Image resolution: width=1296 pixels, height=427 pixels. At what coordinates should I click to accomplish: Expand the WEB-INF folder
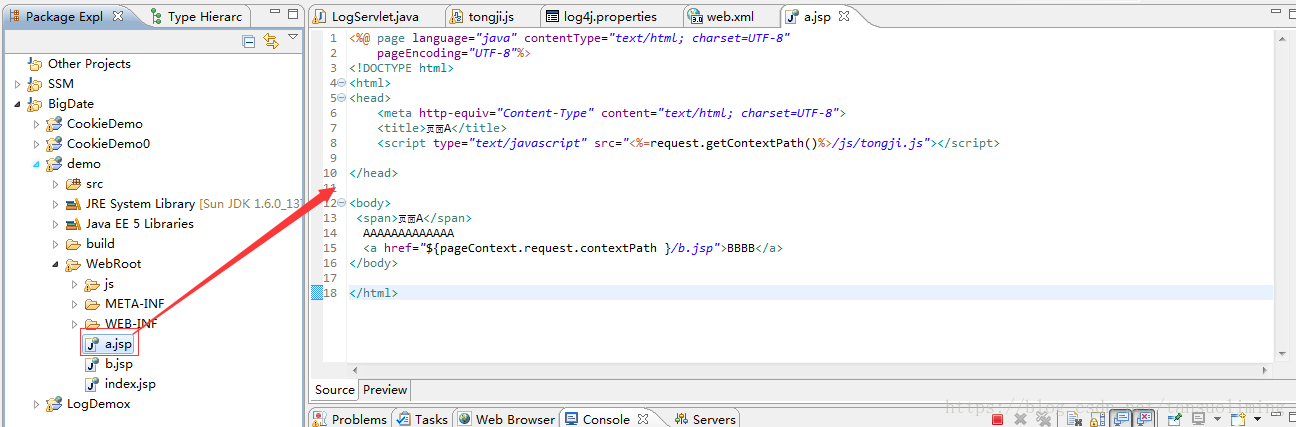point(75,324)
